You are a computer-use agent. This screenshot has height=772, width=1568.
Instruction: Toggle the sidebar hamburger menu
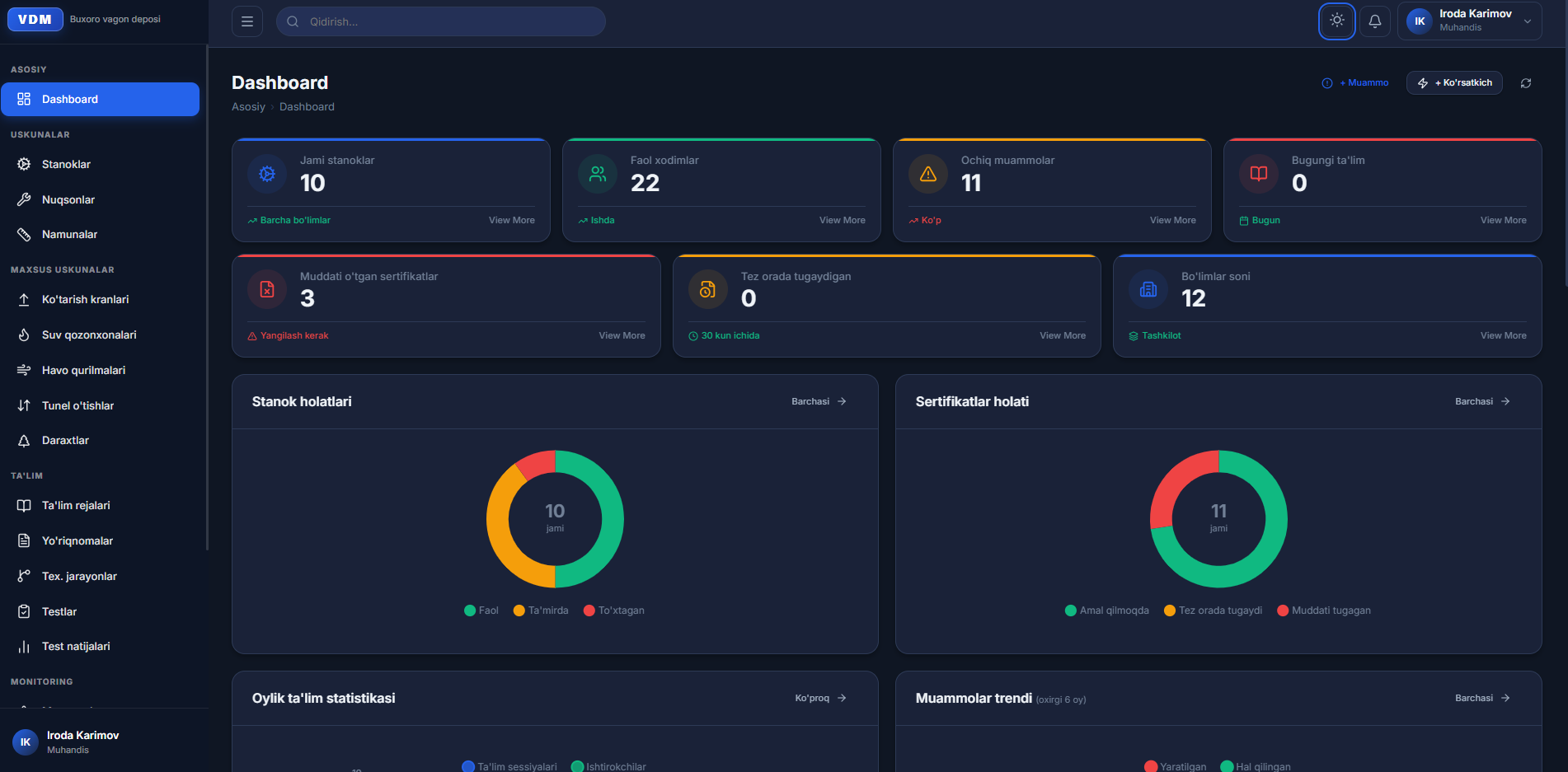tap(247, 21)
